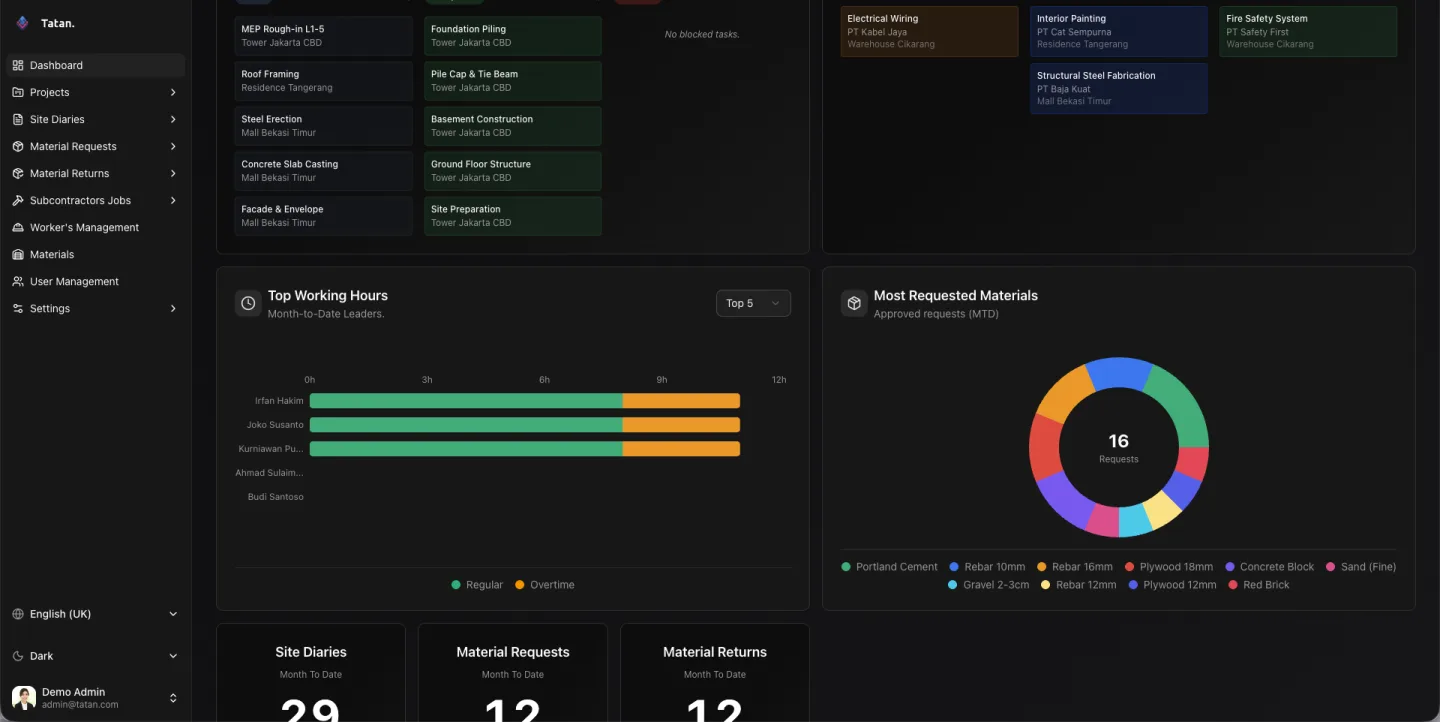This screenshot has width=1440, height=722.
Task: Open the Material Returns menu item
Action: pyautogui.click(x=70, y=173)
